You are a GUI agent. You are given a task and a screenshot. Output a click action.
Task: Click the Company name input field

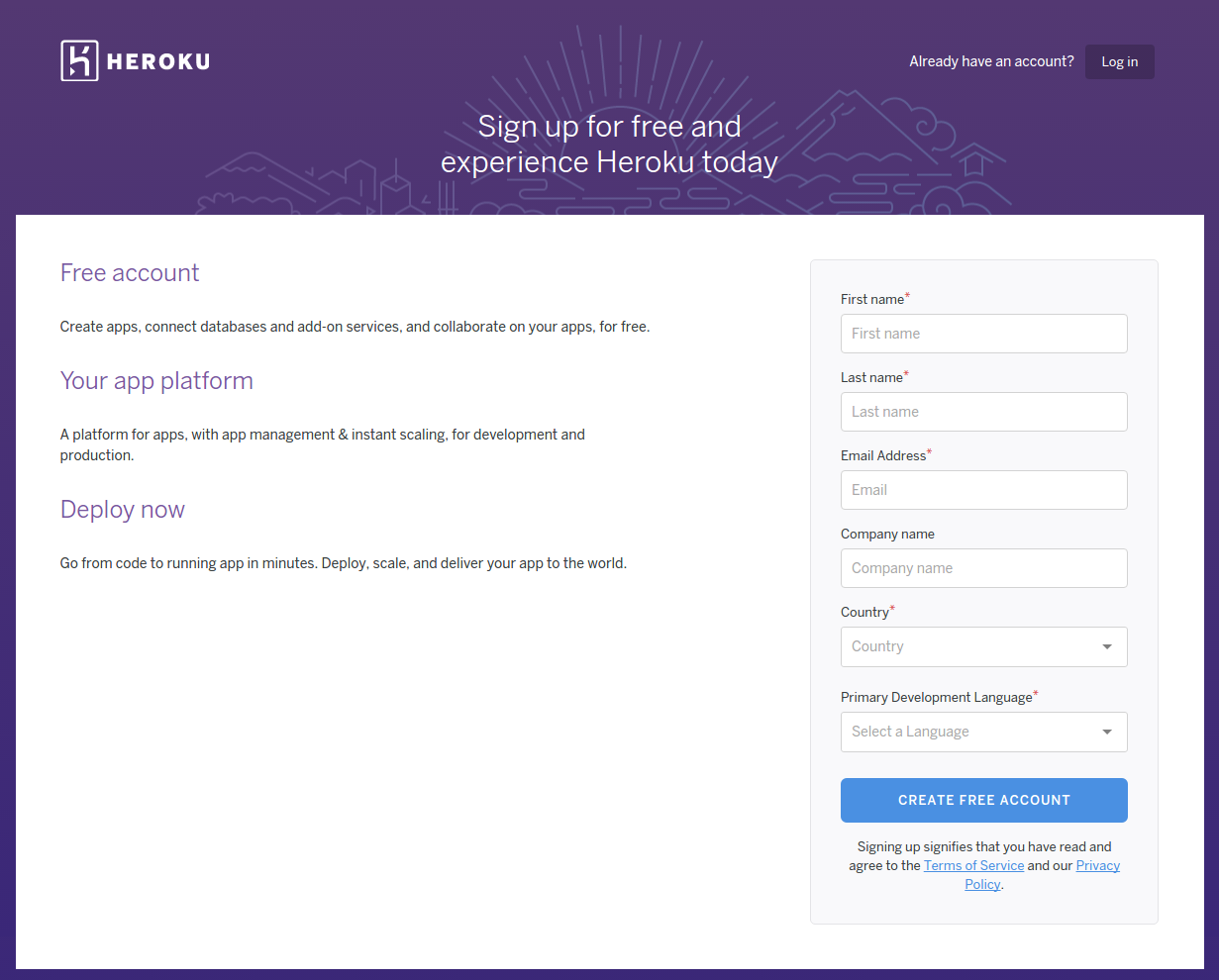tap(983, 568)
